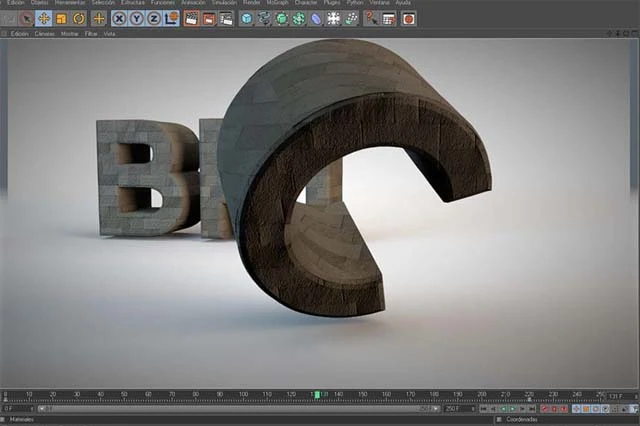
Task: Open the spline objects icon
Action: (x=264, y=18)
